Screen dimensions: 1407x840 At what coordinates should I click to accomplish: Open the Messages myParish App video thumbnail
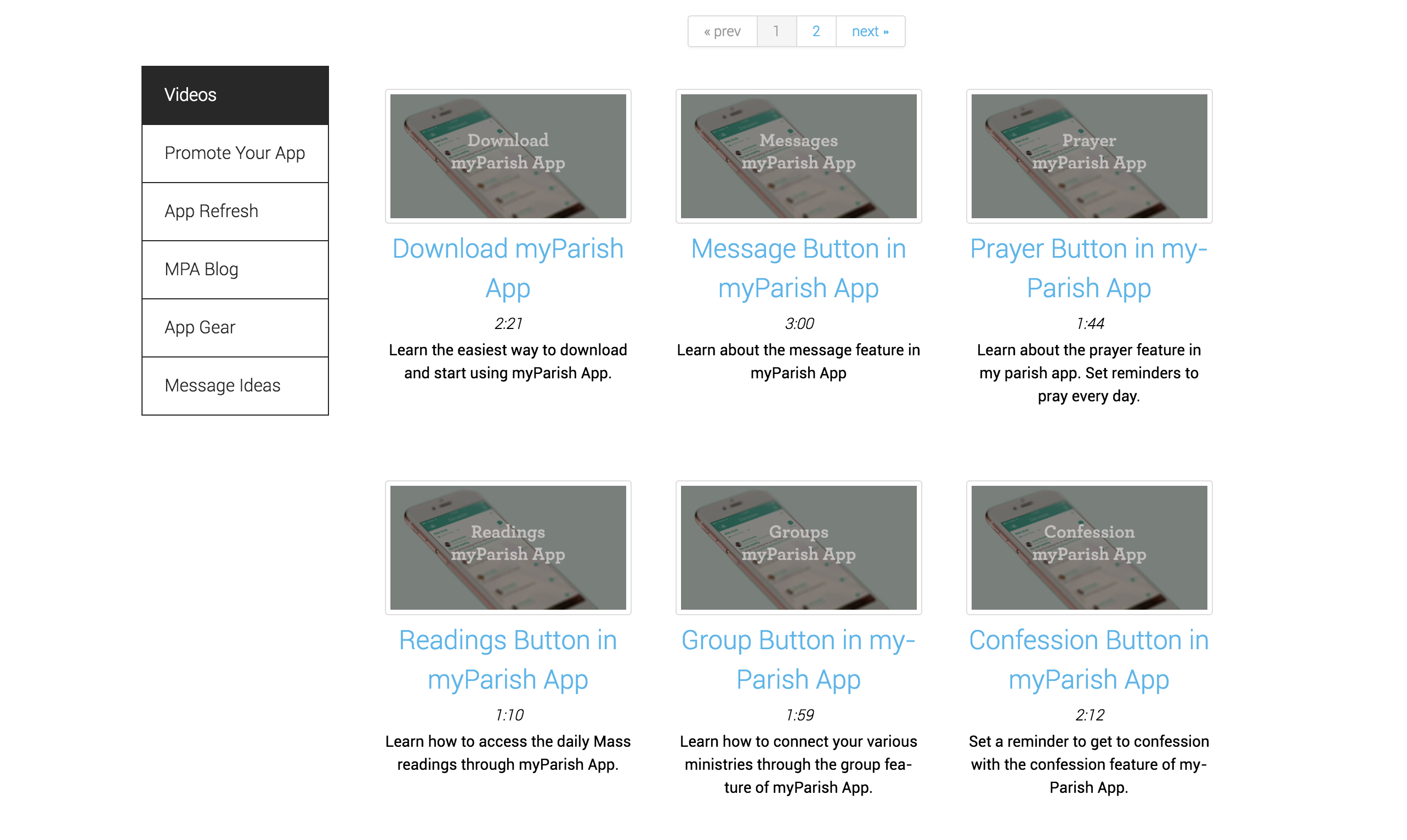(798, 156)
